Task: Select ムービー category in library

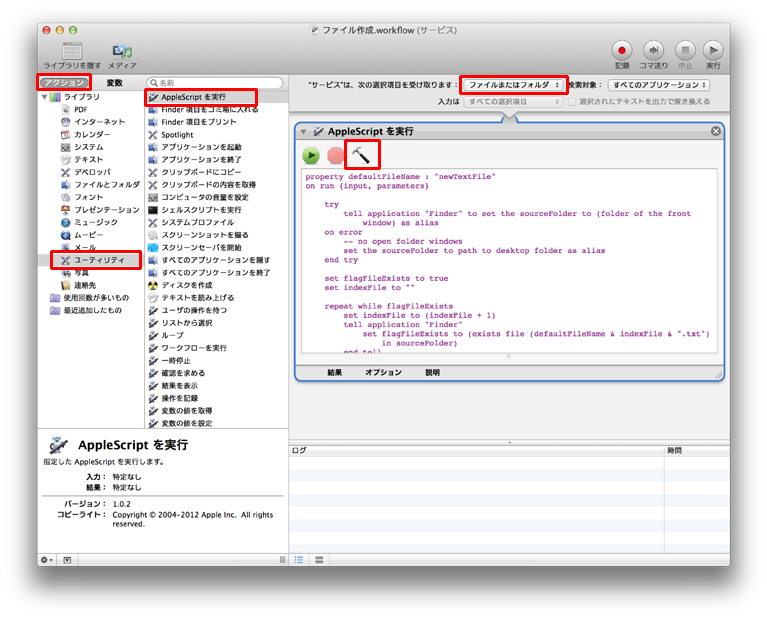Action: pos(90,235)
